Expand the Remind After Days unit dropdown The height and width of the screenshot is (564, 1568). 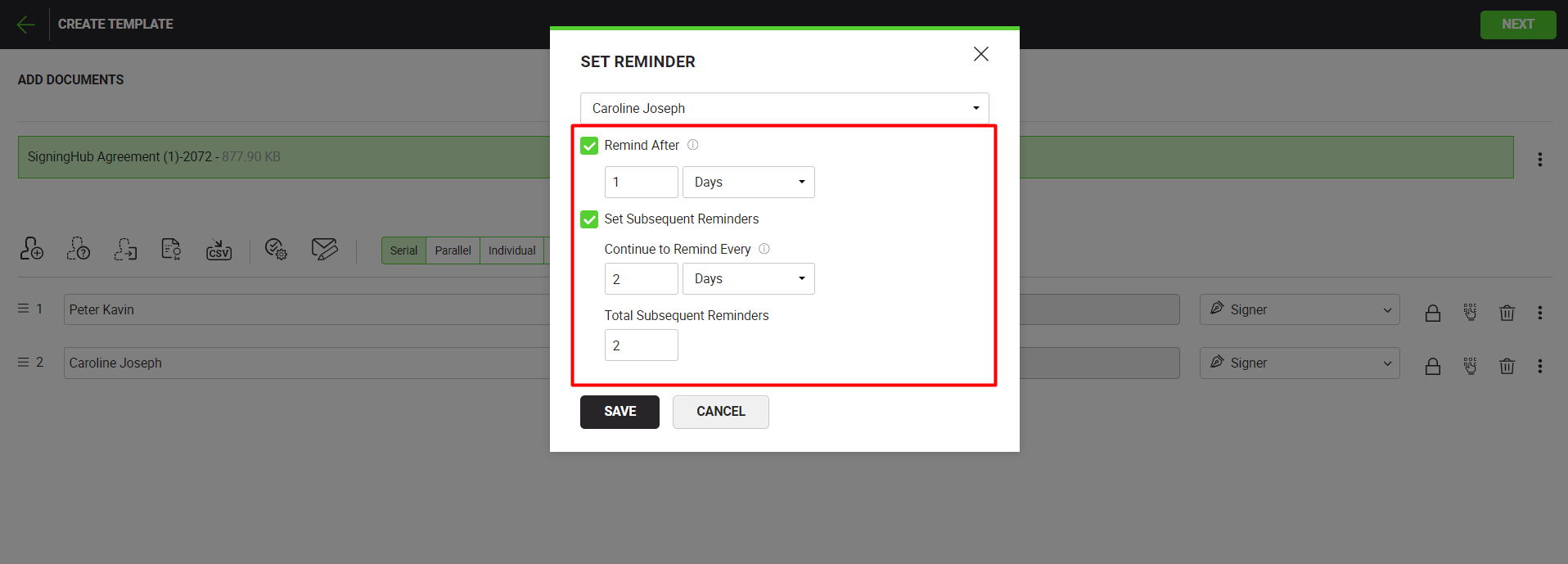(748, 182)
